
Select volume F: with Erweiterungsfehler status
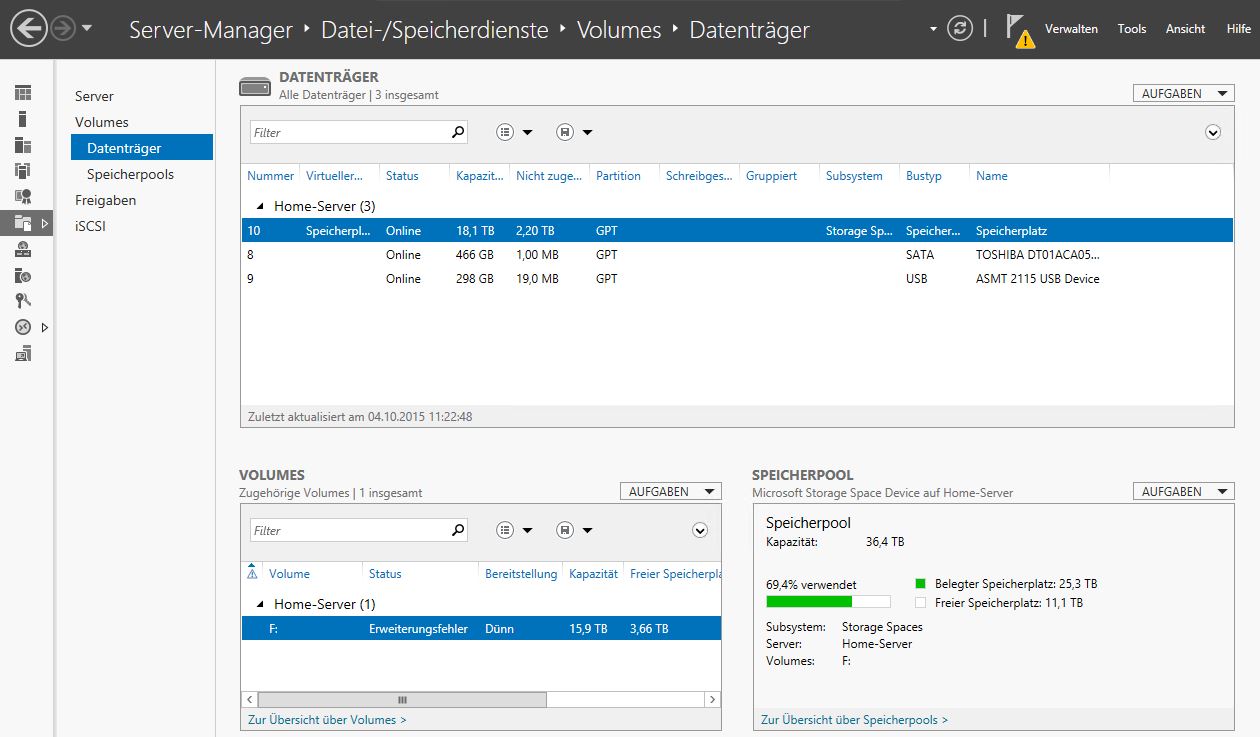pos(481,629)
